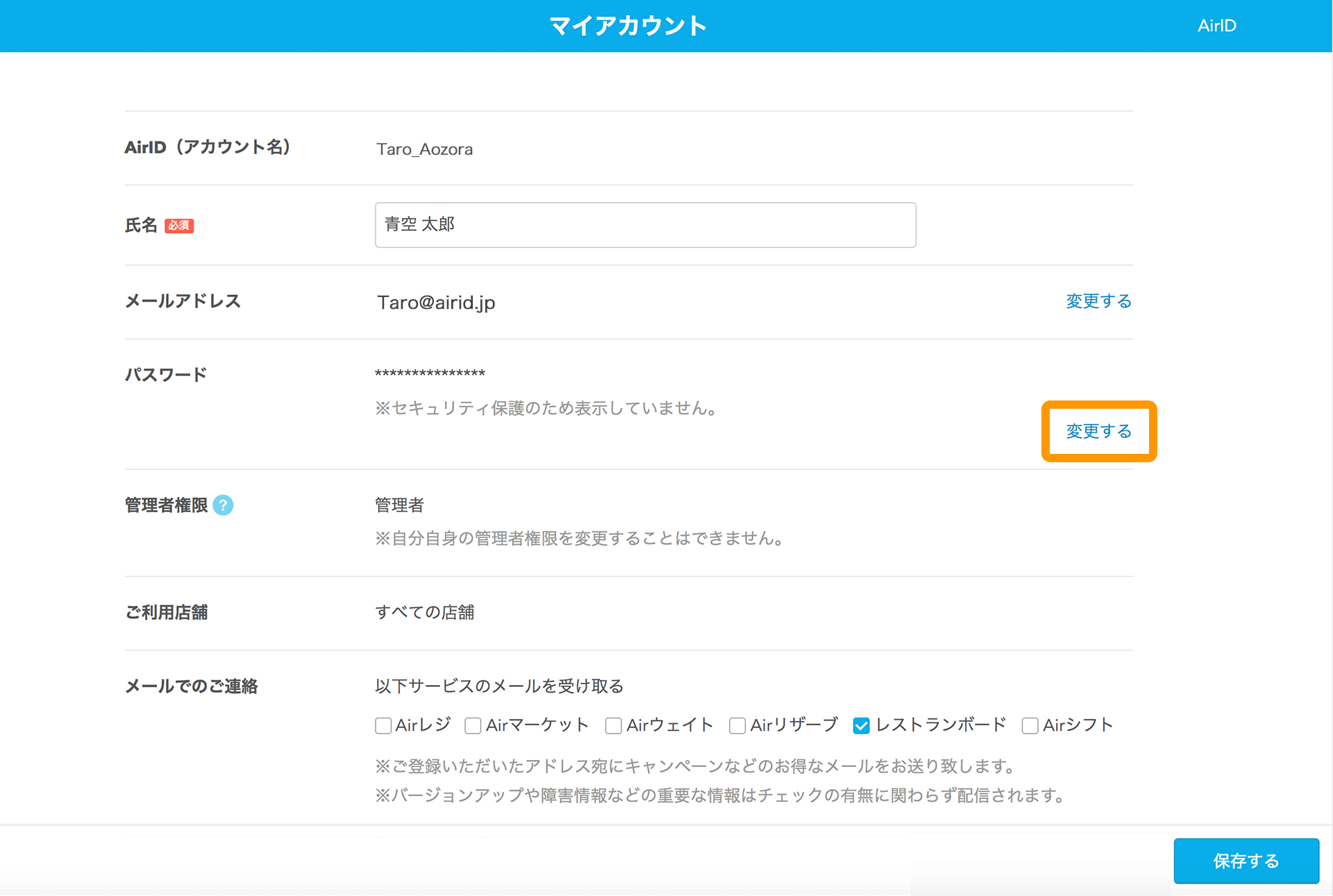Image resolution: width=1333 pixels, height=896 pixels.
Task: Click the help icon next to 管理者権限
Action: [223, 505]
